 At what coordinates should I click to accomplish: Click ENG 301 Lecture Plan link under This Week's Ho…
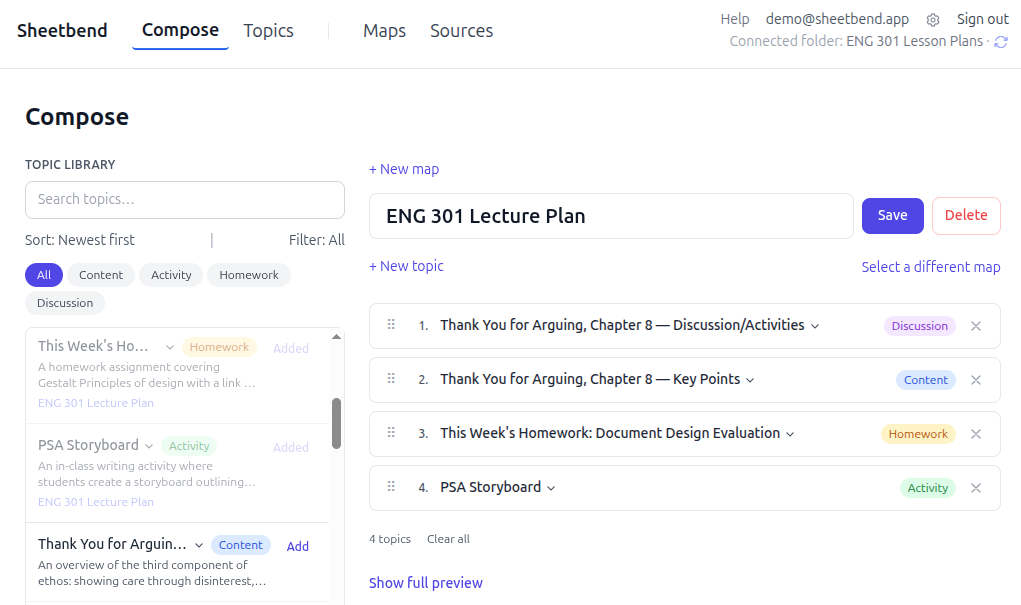pyautogui.click(x=96, y=403)
